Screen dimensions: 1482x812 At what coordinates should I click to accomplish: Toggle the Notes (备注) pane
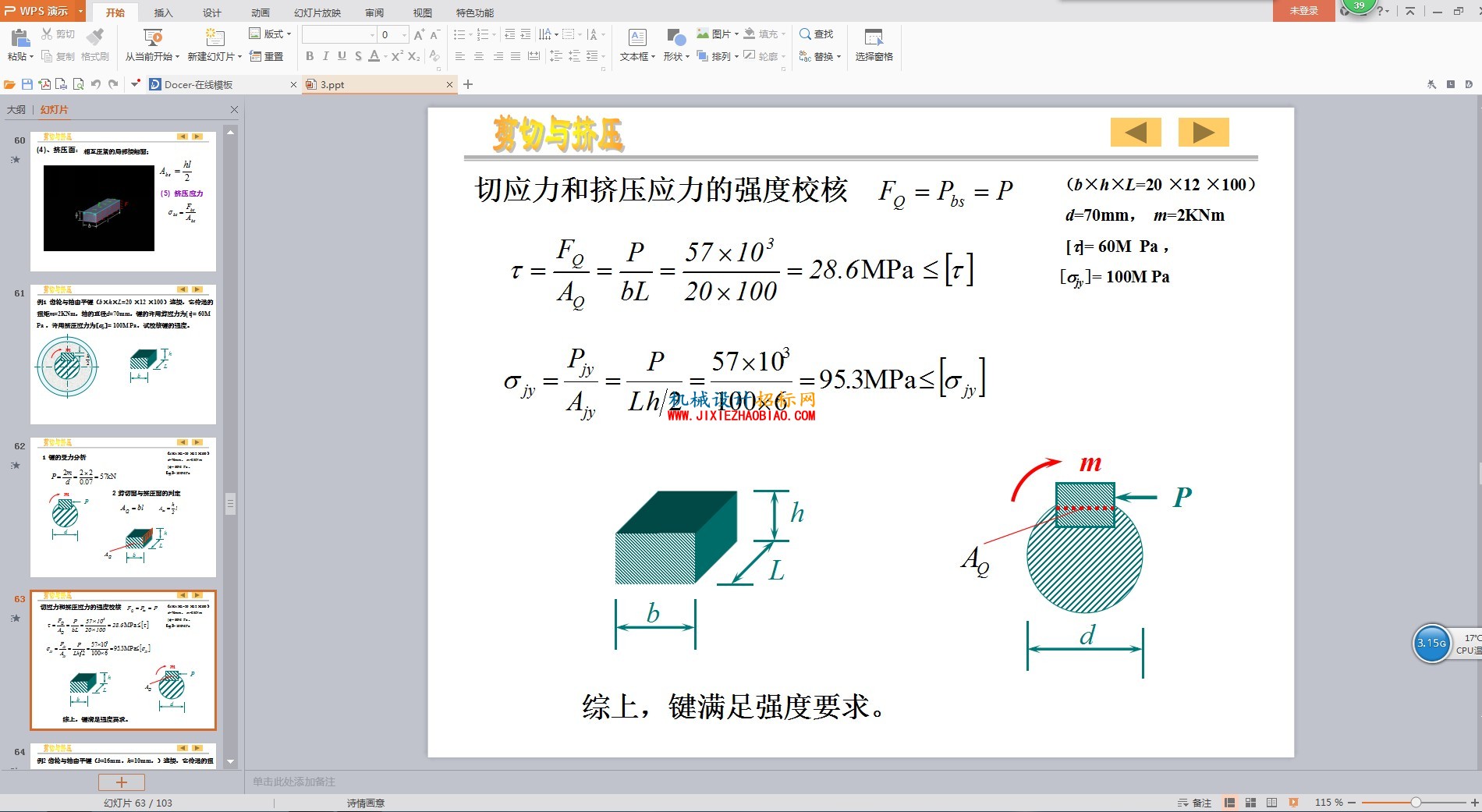pos(1194,803)
